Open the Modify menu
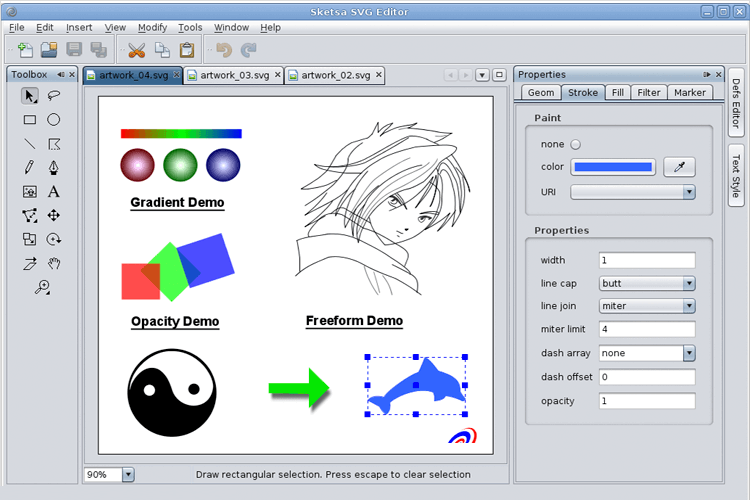The height and width of the screenshot is (500, 750). pyautogui.click(x=152, y=27)
